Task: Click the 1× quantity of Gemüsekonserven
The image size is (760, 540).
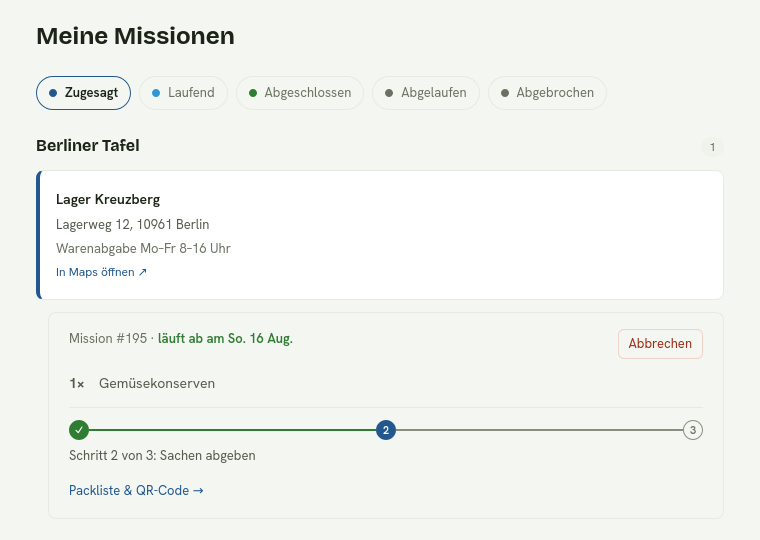Action: pyautogui.click(x=77, y=384)
